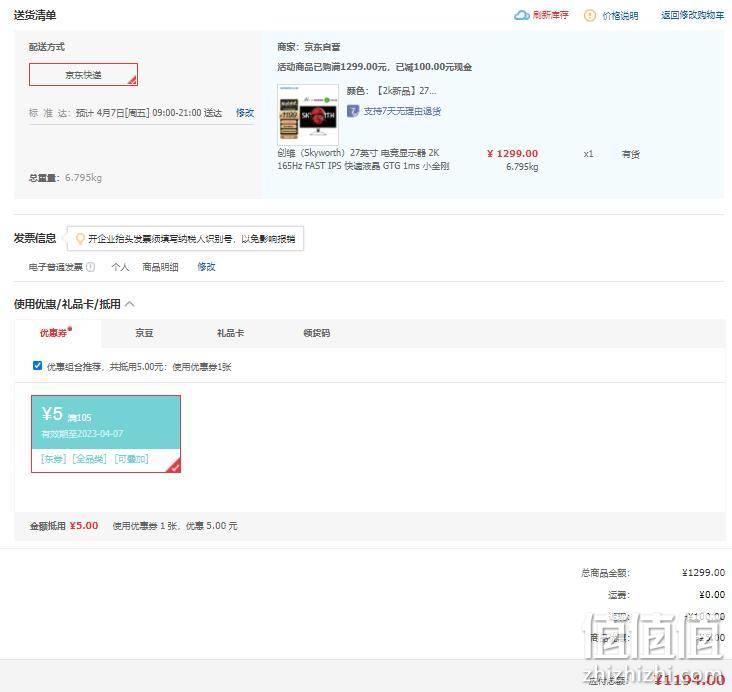Switch to 礼品卡 tab
This screenshot has width=732, height=692.
point(230,333)
